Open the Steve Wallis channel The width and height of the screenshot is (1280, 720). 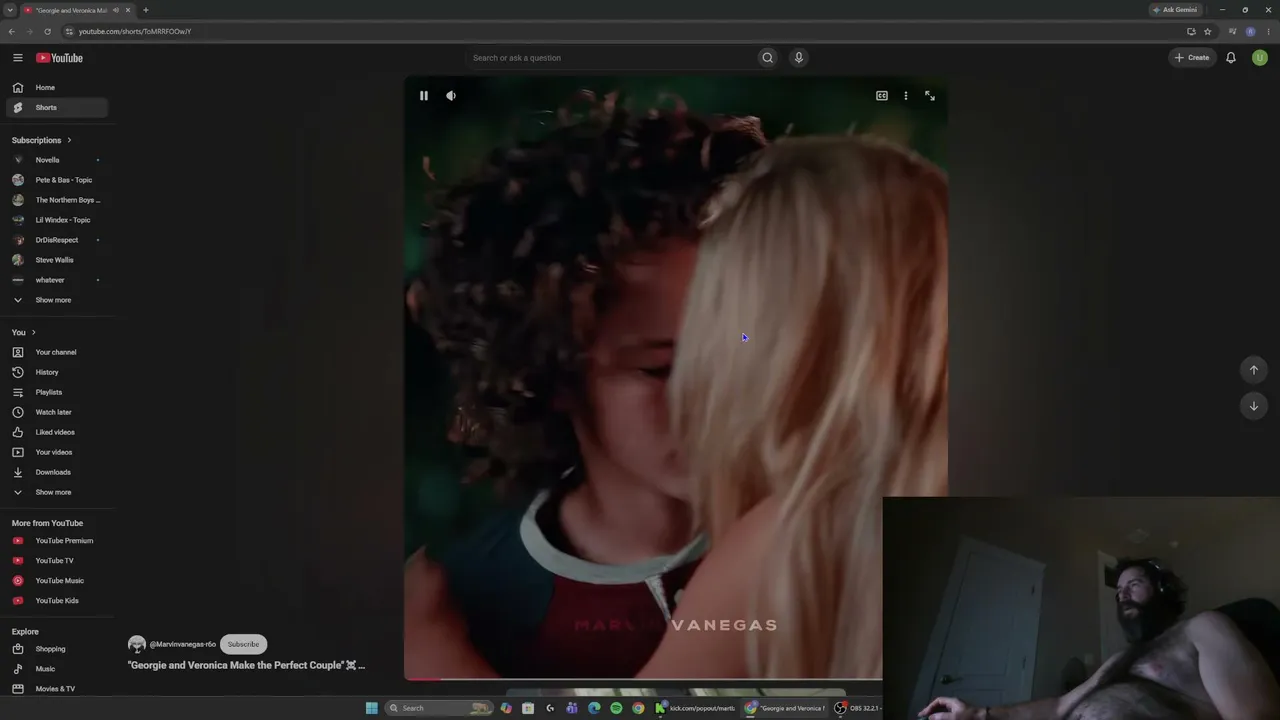(56, 260)
